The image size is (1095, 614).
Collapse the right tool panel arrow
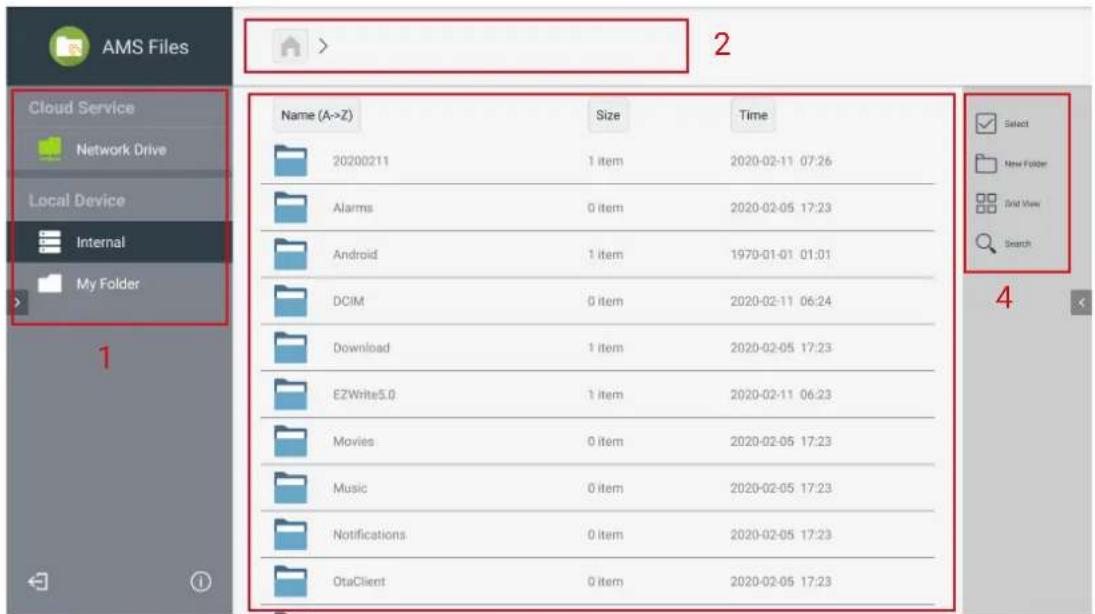(1081, 302)
